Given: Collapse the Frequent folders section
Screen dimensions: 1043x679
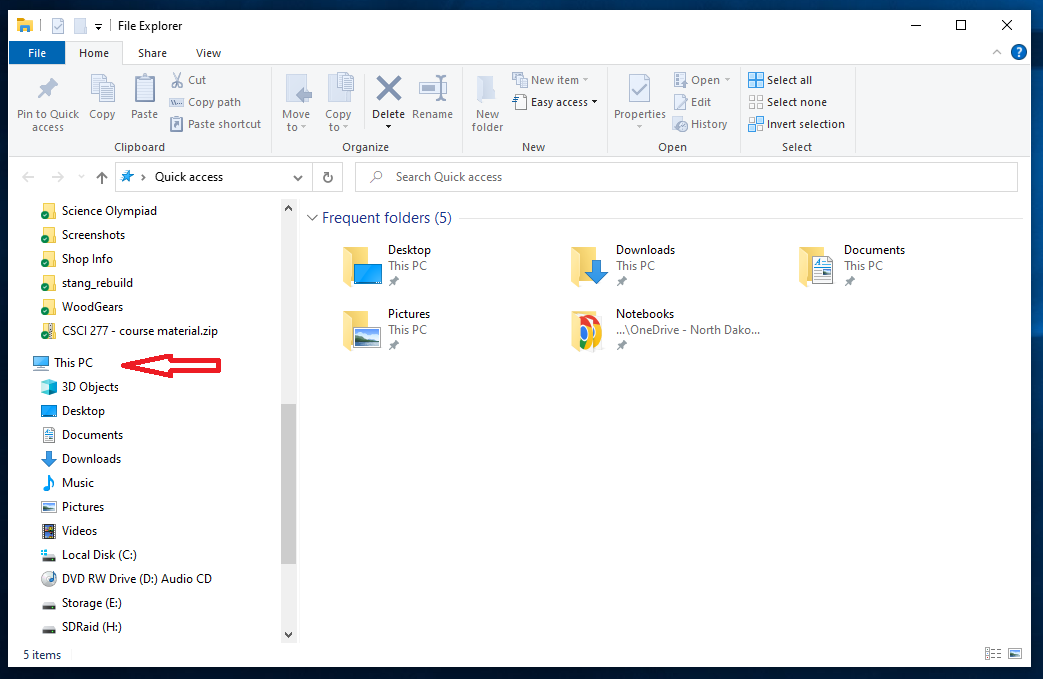Looking at the screenshot, I should [312, 218].
